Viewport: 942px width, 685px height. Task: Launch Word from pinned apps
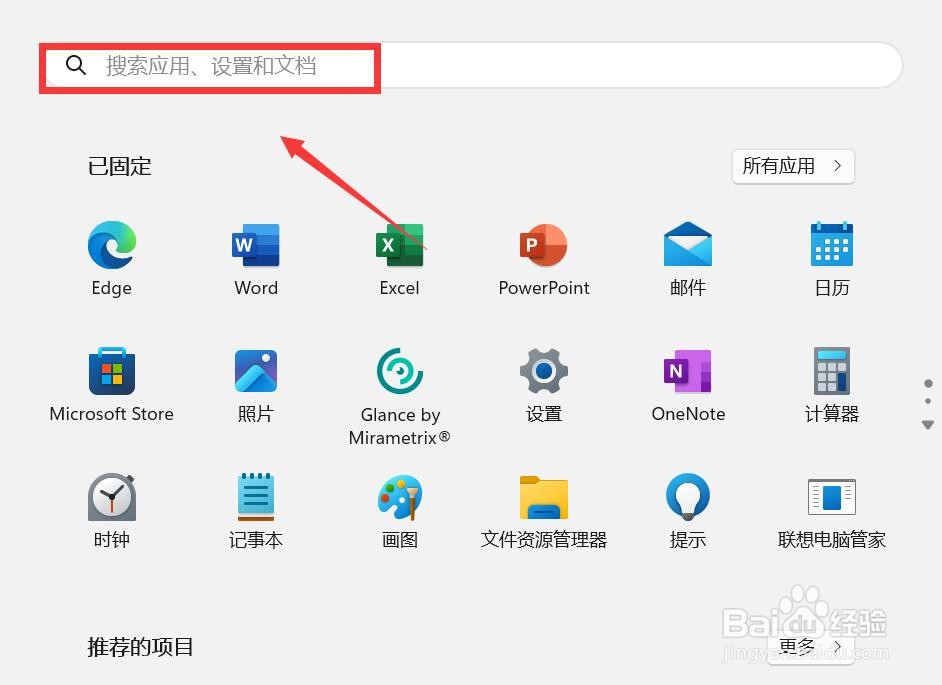pyautogui.click(x=256, y=258)
